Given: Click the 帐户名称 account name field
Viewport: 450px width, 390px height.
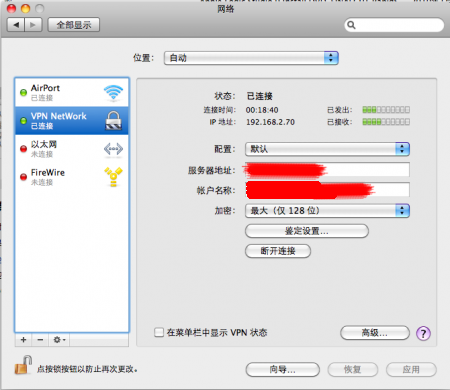Looking at the screenshot, I should pyautogui.click(x=327, y=190).
